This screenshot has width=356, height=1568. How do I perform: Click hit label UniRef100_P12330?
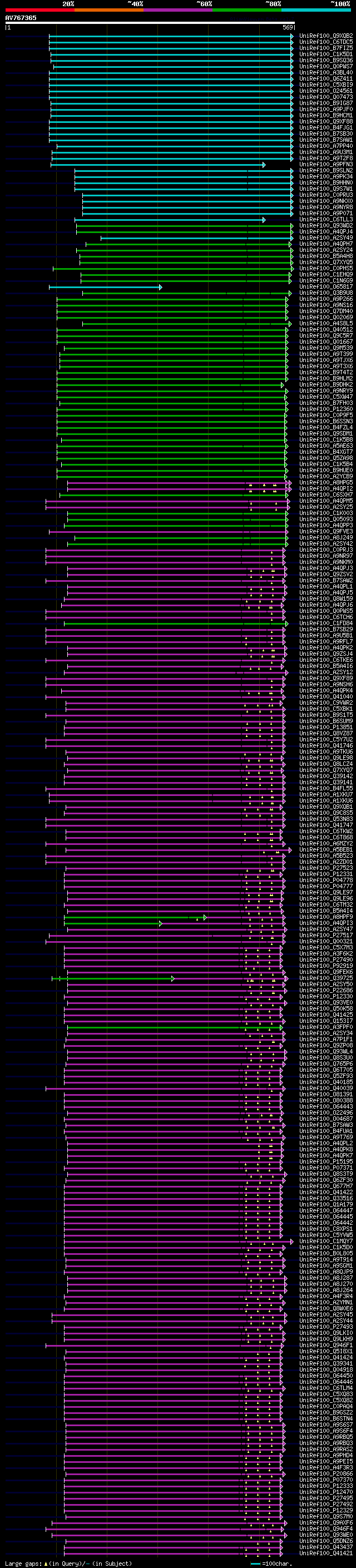tap(326, 996)
